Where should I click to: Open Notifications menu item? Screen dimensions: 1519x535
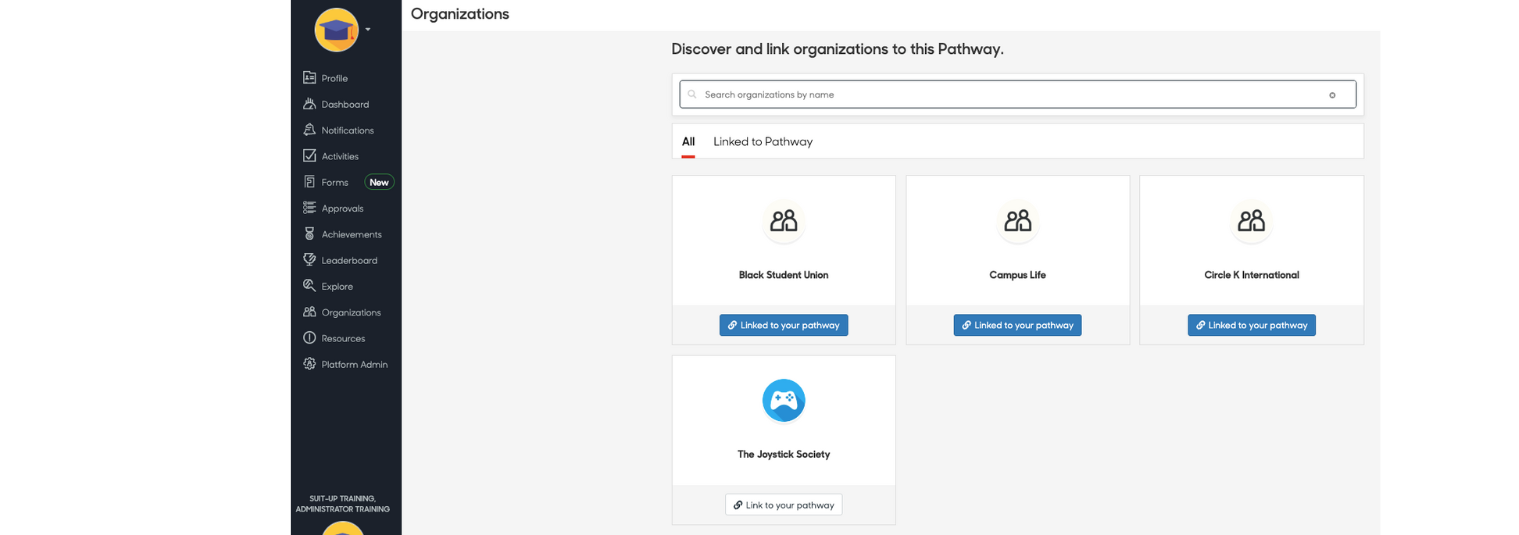pyautogui.click(x=348, y=130)
